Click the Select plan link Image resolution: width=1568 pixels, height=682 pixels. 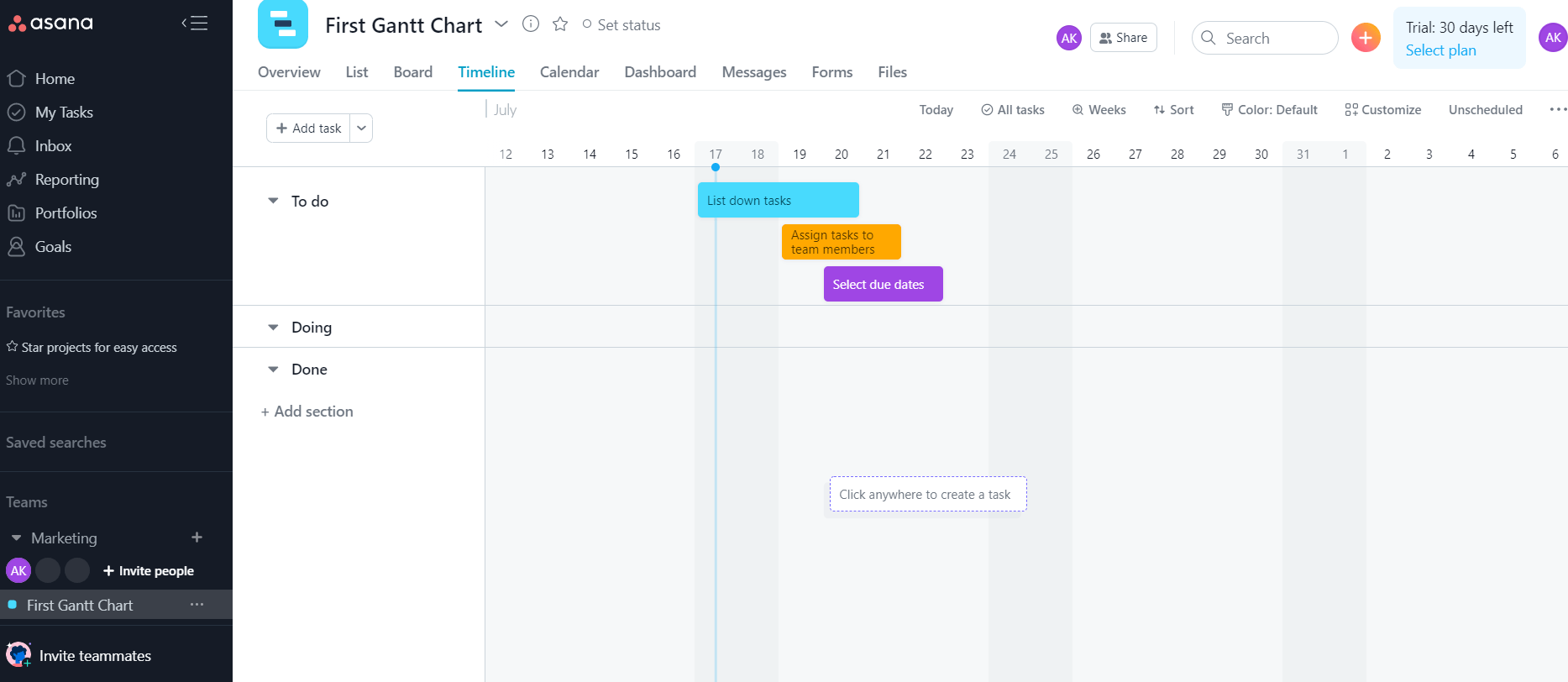click(1440, 50)
